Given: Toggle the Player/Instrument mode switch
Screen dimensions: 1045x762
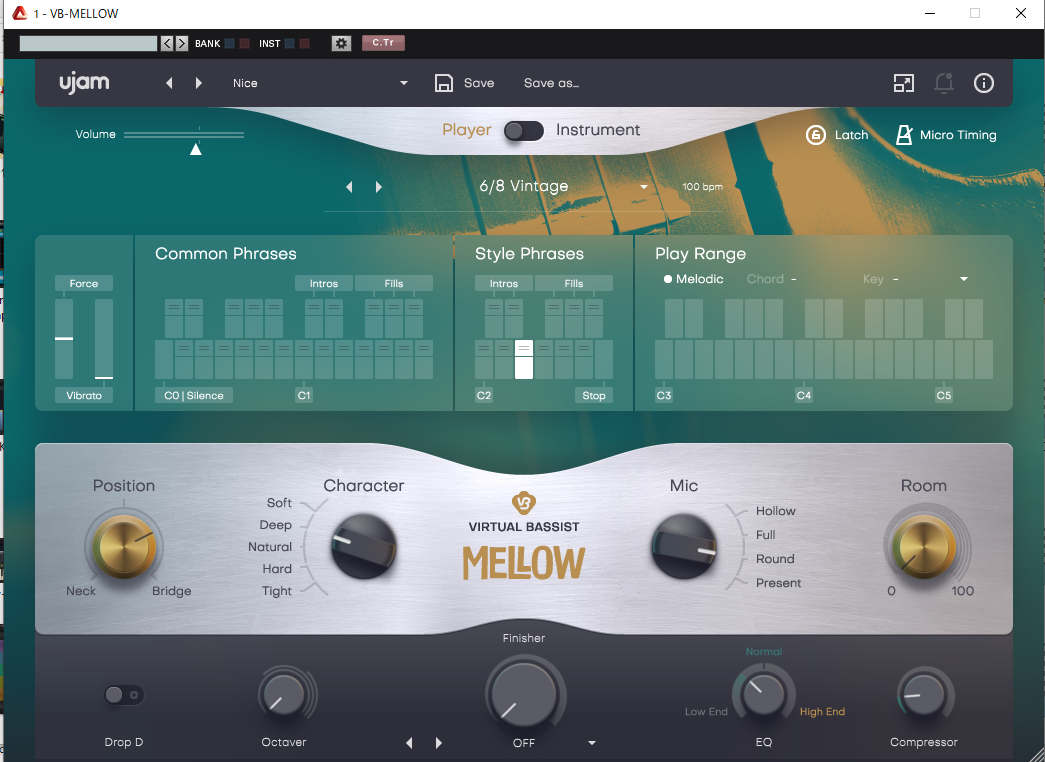Looking at the screenshot, I should [x=523, y=131].
